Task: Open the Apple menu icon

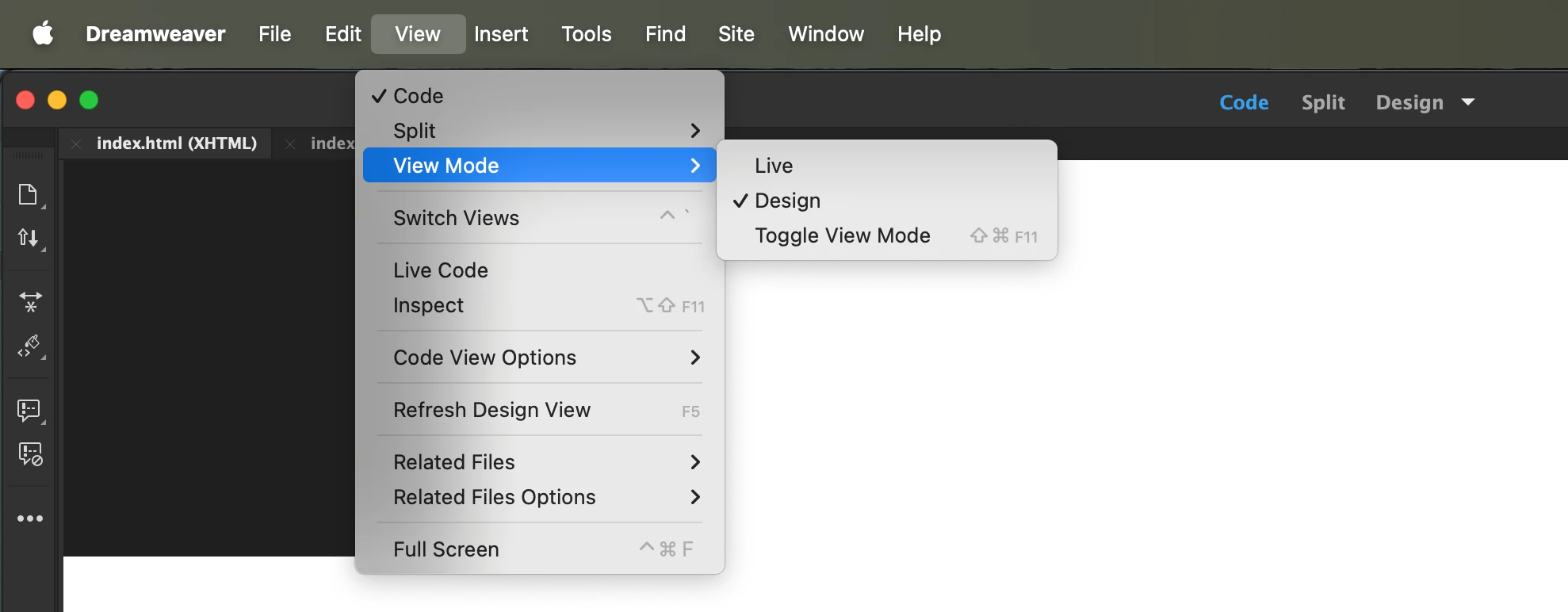Action: (x=44, y=33)
